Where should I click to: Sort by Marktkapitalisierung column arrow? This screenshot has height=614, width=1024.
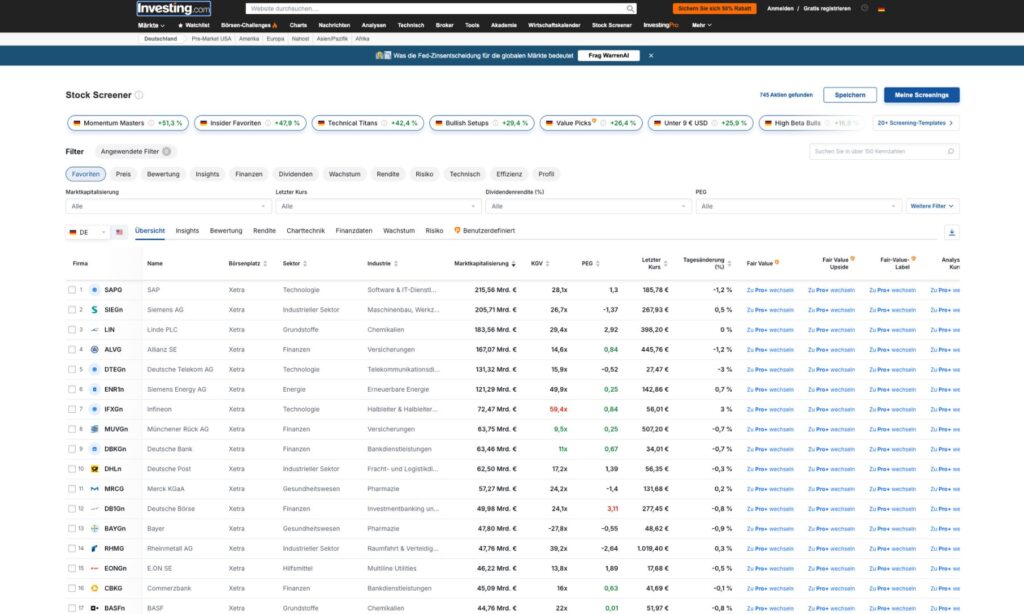pos(513,264)
